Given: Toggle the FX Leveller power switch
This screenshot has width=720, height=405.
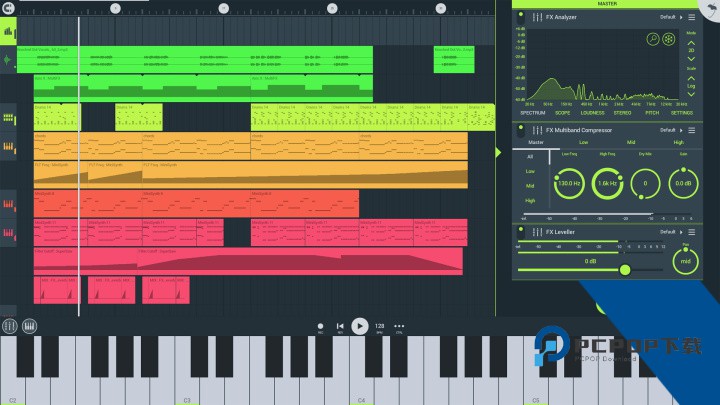Looking at the screenshot, I should (521, 231).
